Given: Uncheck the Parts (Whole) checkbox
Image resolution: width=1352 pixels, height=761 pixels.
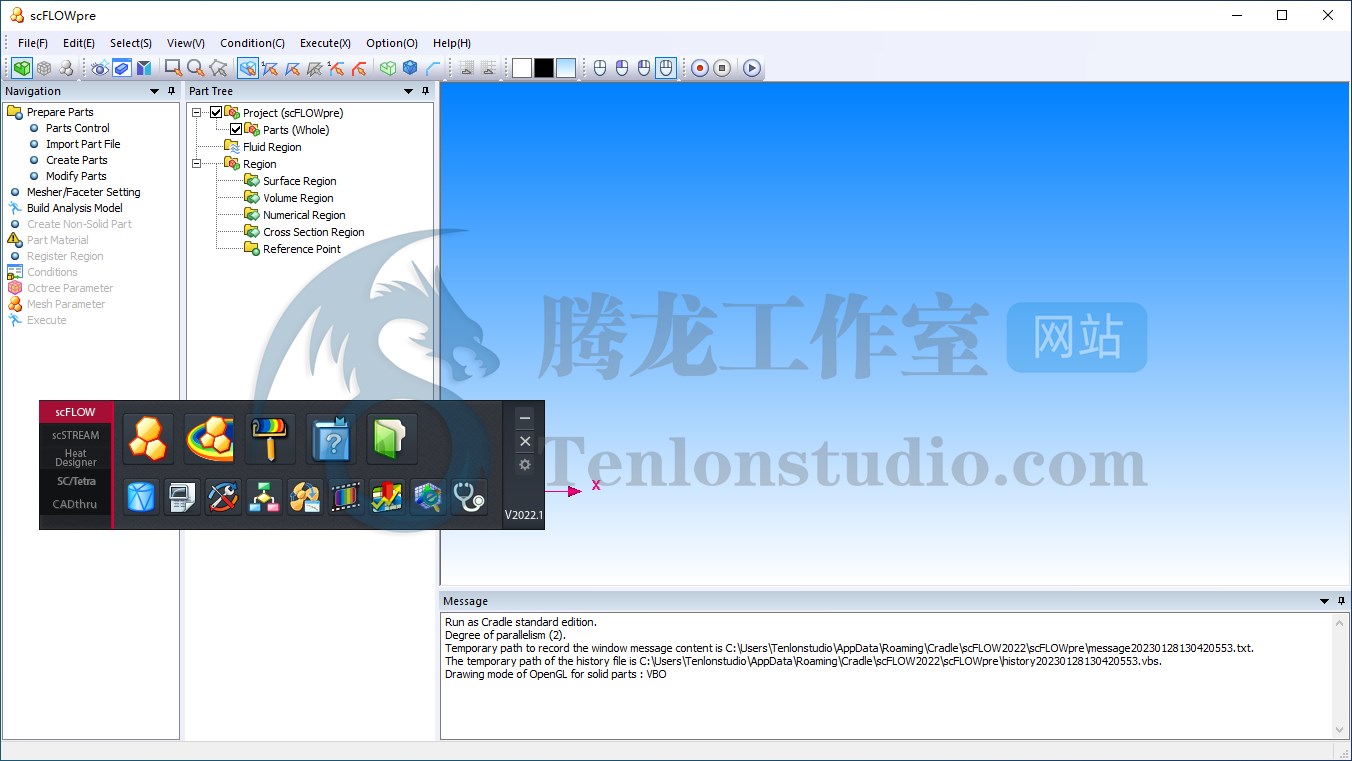Looking at the screenshot, I should pyautogui.click(x=236, y=130).
